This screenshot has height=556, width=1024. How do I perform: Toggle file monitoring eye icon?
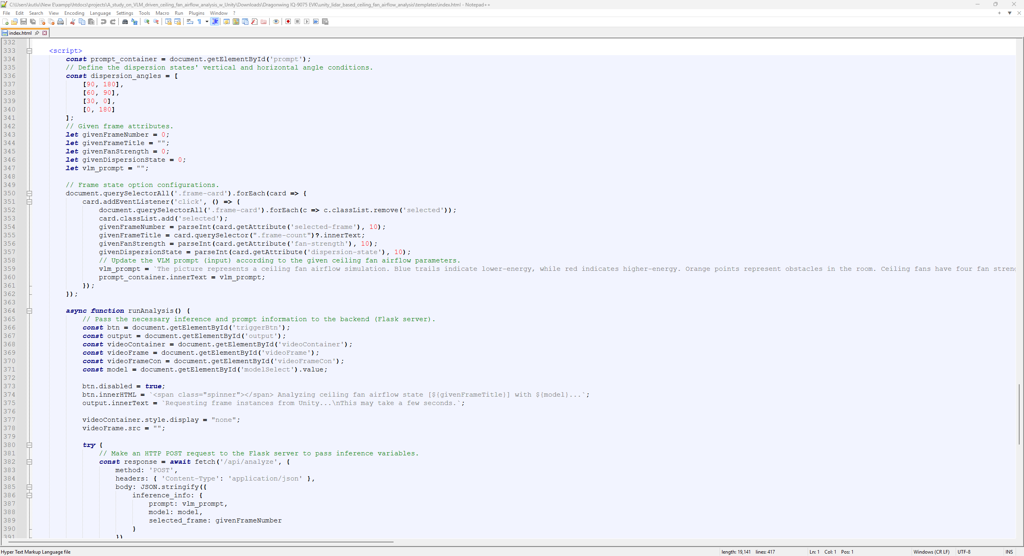tap(276, 22)
